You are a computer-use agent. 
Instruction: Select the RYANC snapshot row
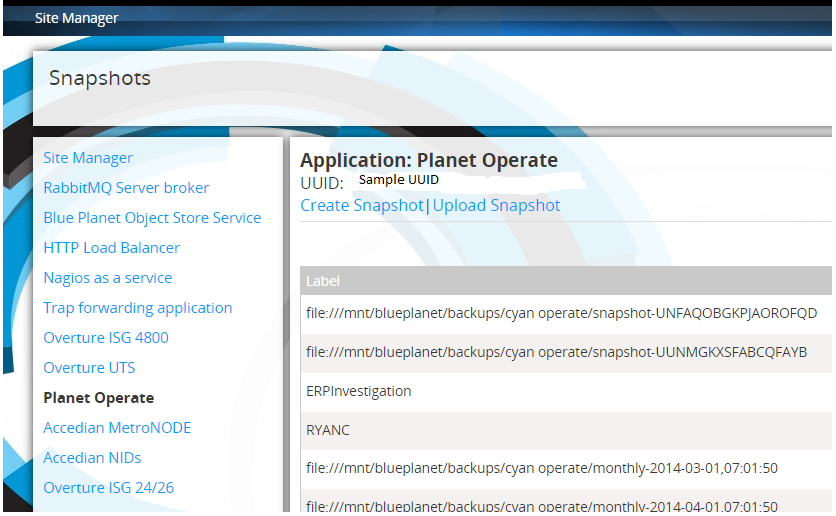566,430
